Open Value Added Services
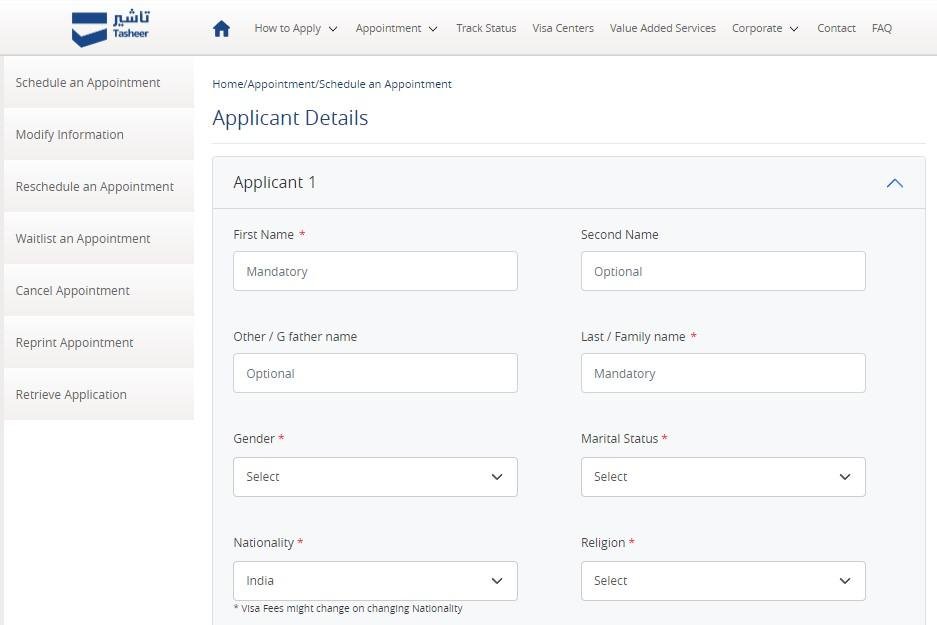 (663, 28)
